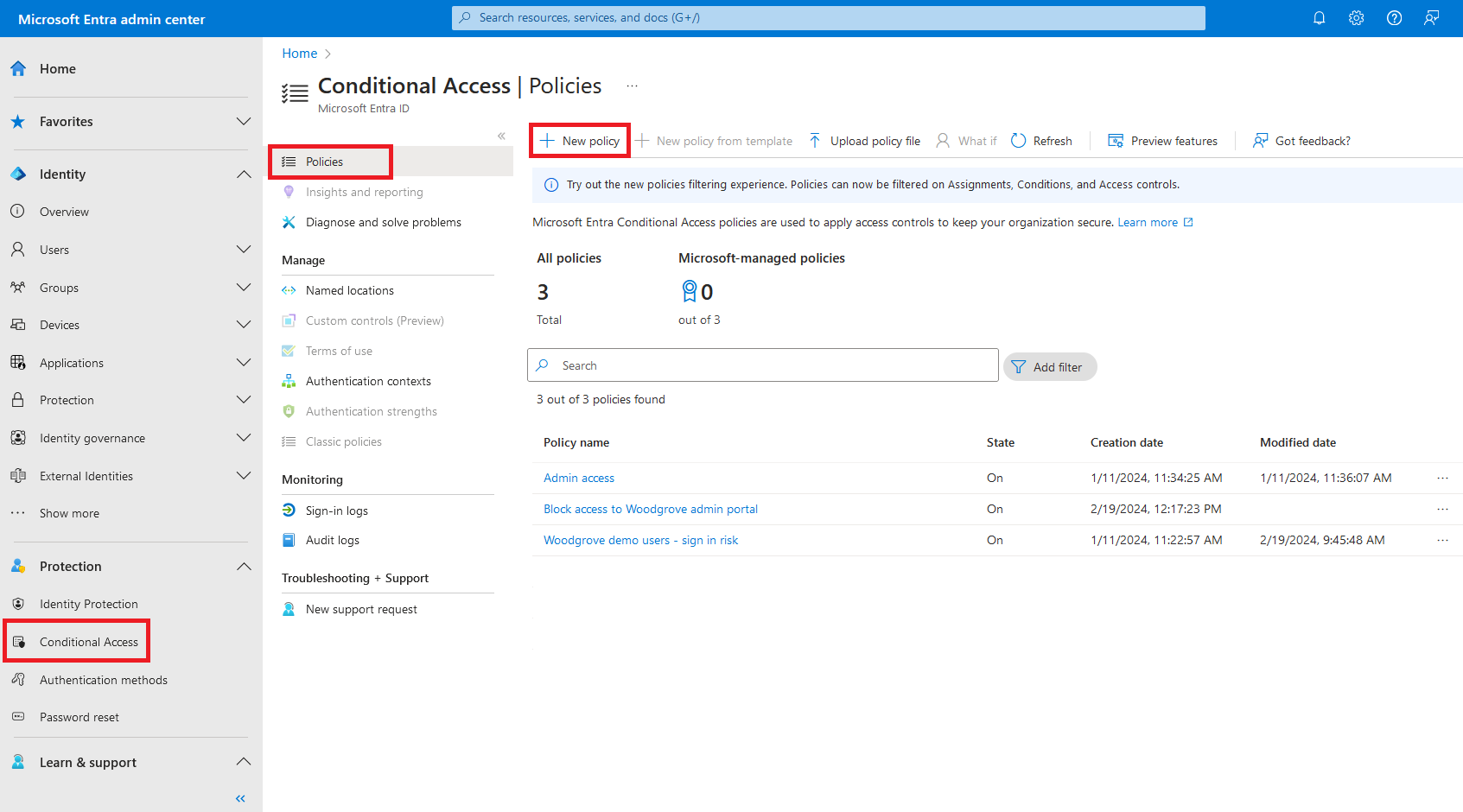Click the Preview features toolbar button
1463x812 pixels.
pyautogui.click(x=1163, y=141)
